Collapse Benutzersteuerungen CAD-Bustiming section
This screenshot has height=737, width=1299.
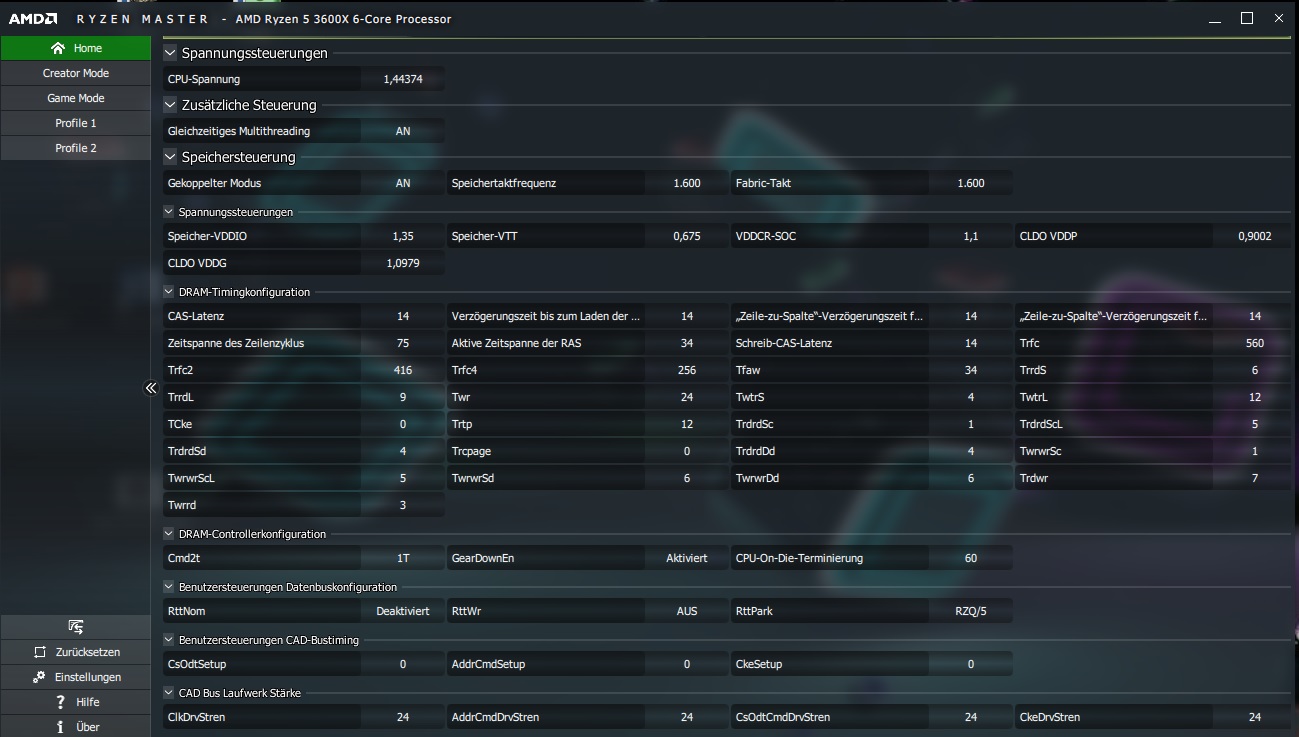tap(169, 640)
